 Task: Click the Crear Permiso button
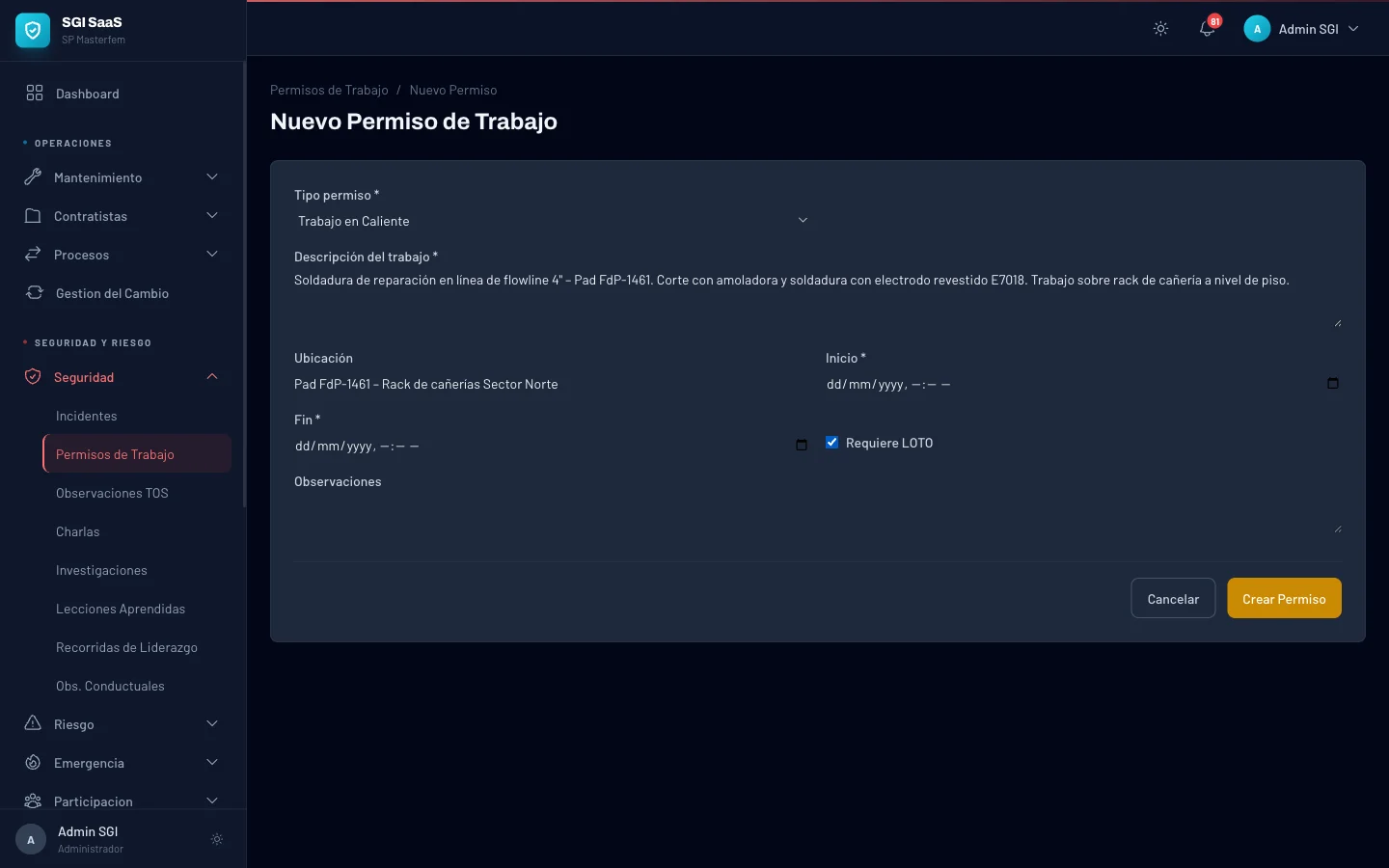coord(1283,599)
